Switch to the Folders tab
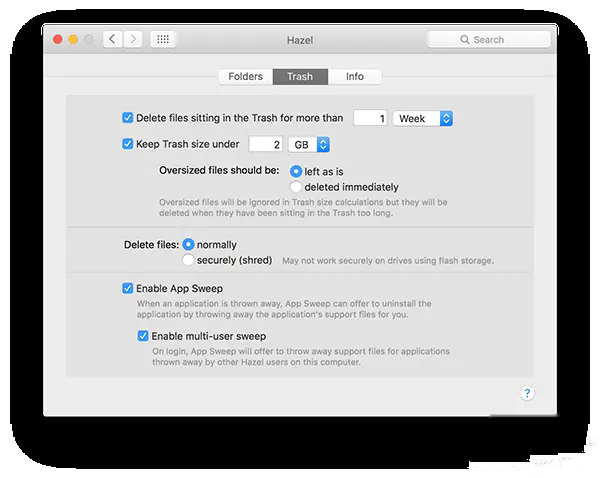Image resolution: width=600 pixels, height=478 pixels. click(x=246, y=77)
